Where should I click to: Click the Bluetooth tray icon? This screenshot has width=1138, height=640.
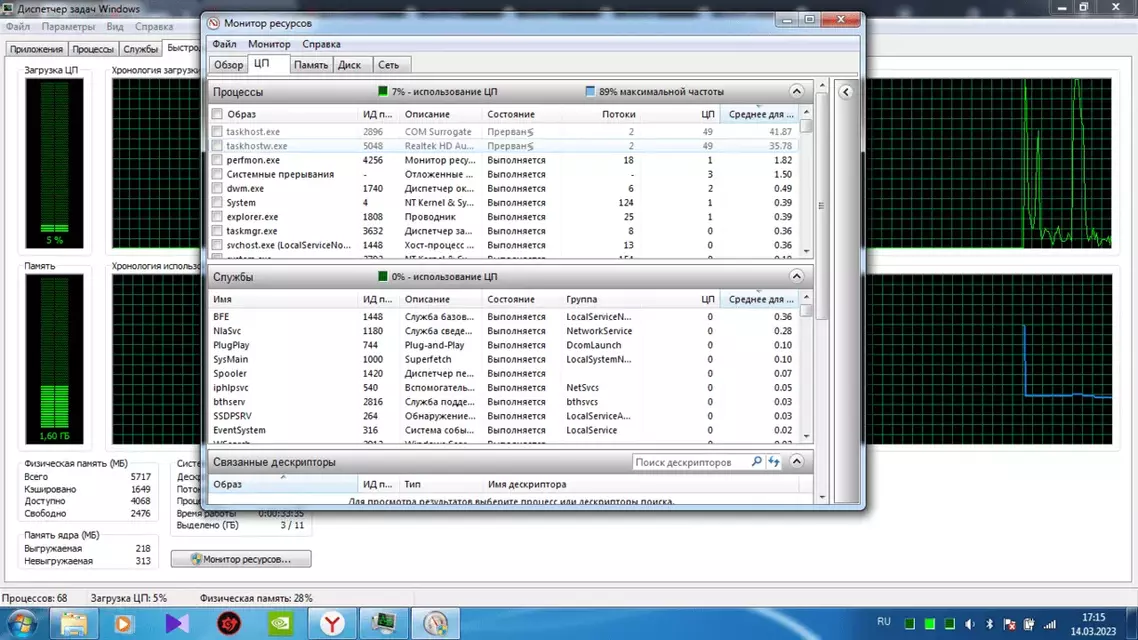tap(989, 624)
